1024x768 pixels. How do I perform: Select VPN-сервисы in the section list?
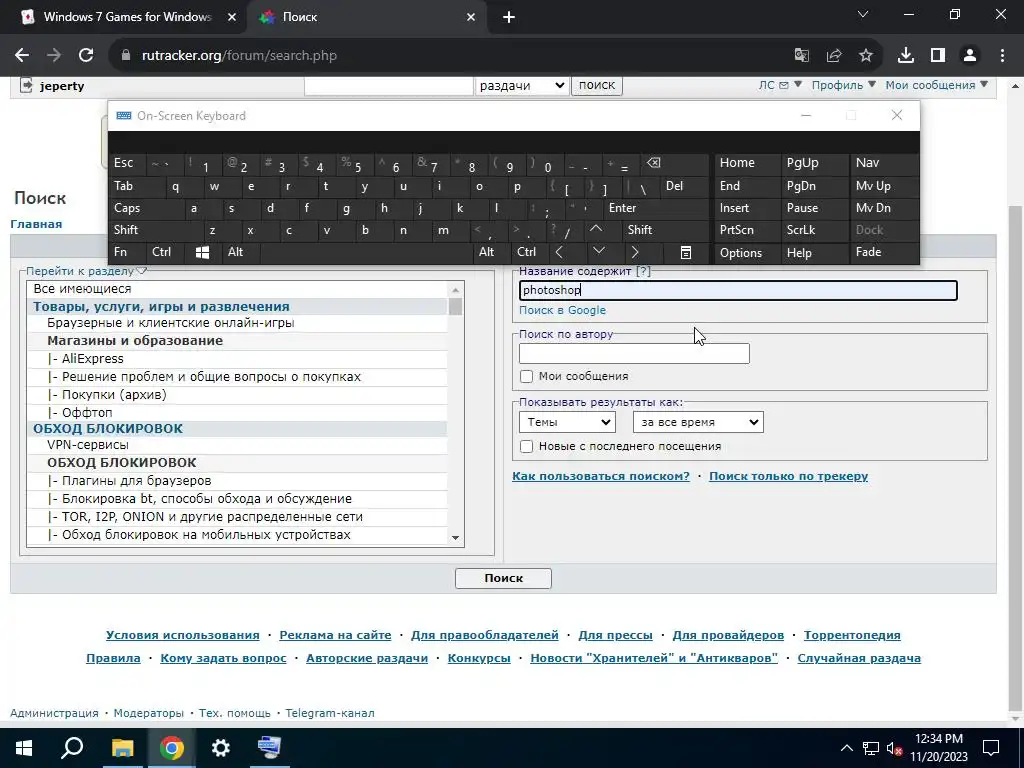click(237, 445)
